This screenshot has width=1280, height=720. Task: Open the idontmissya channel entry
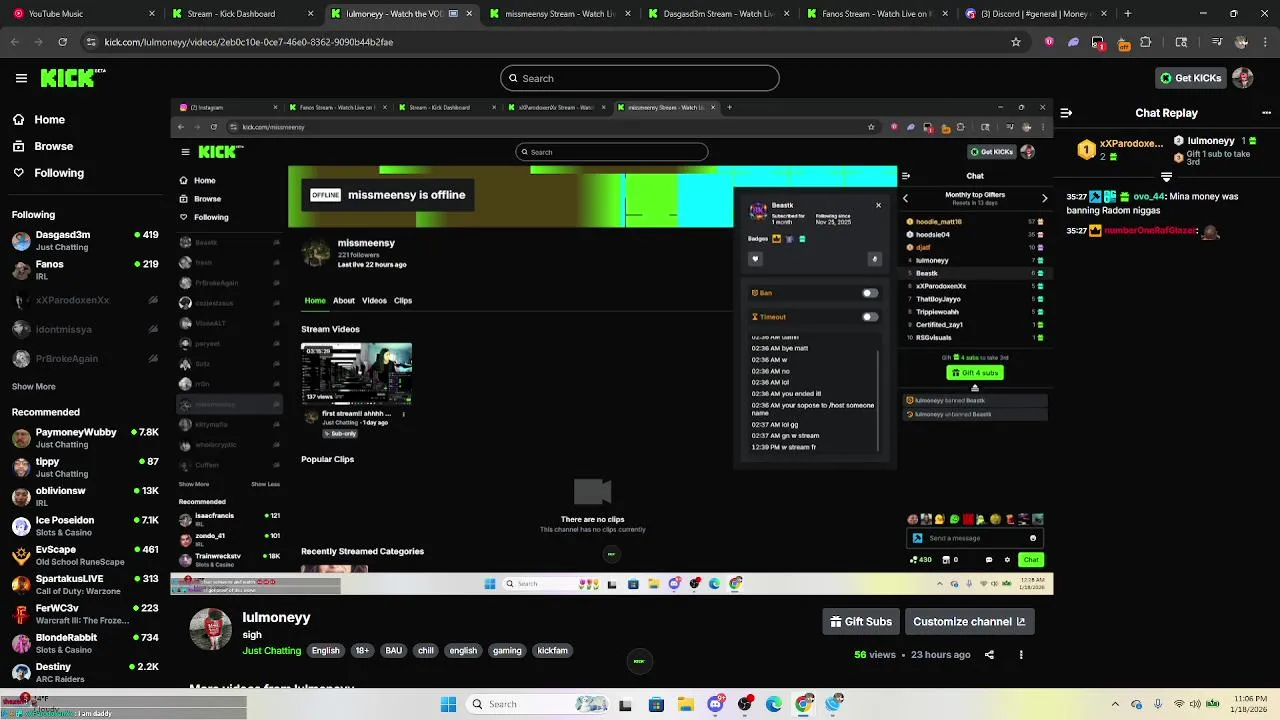[x=85, y=329]
